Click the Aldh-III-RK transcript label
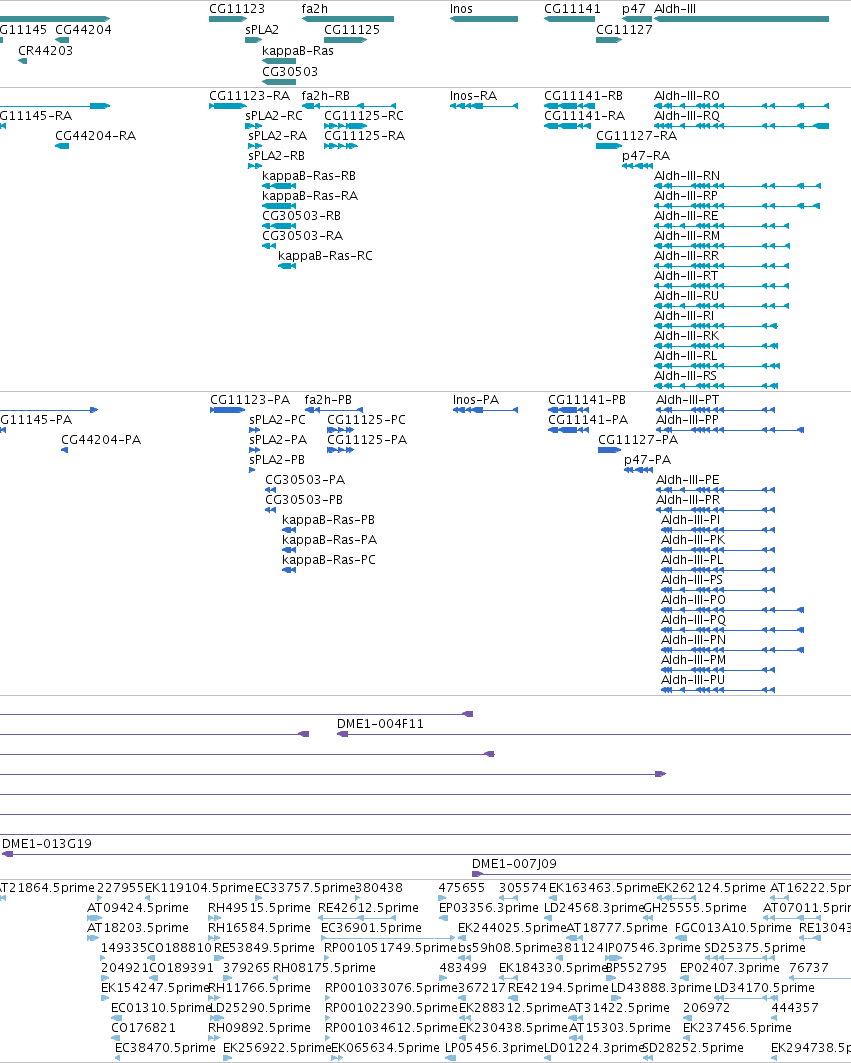 tap(686, 336)
